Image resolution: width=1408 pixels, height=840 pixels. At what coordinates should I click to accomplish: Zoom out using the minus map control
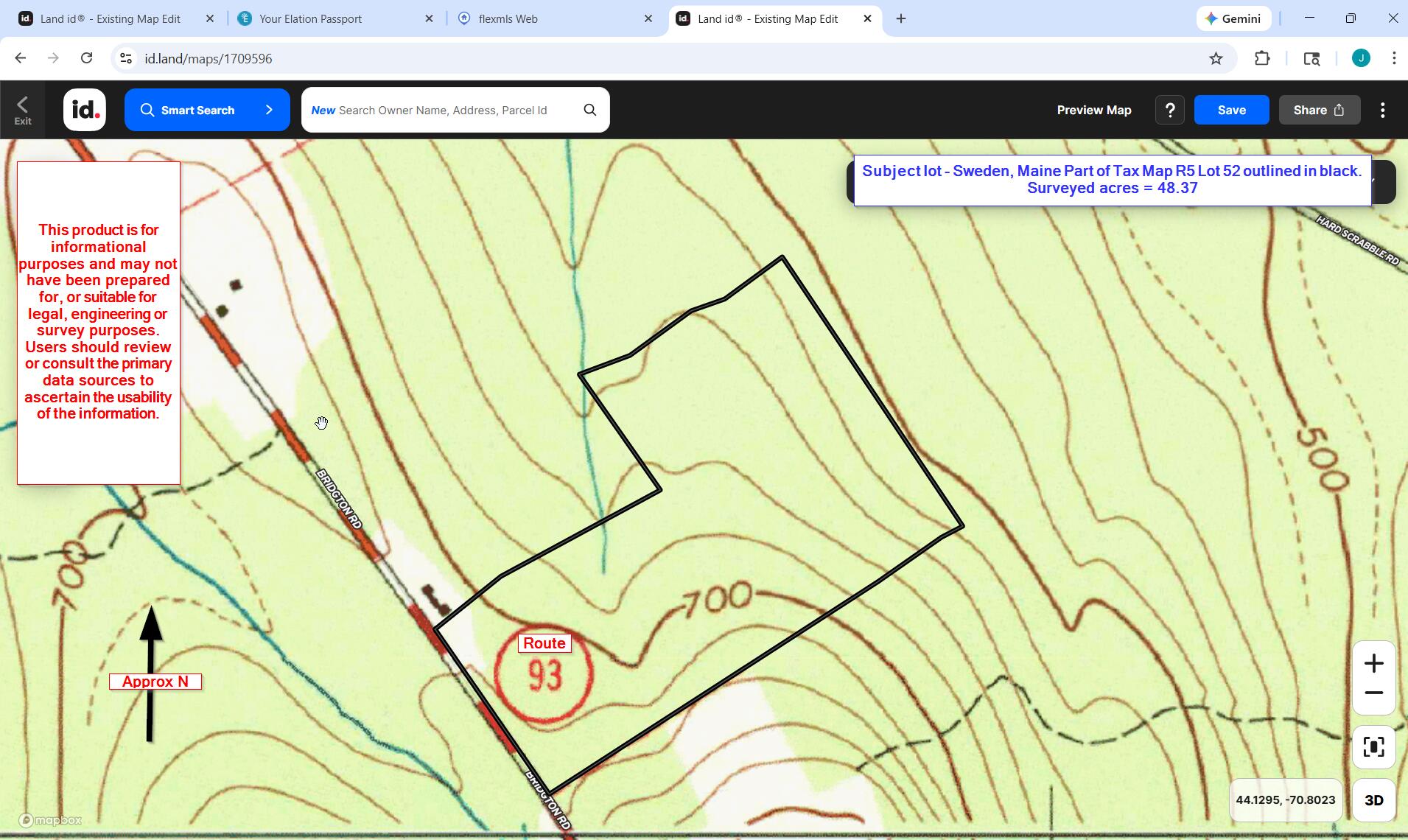[1374, 693]
